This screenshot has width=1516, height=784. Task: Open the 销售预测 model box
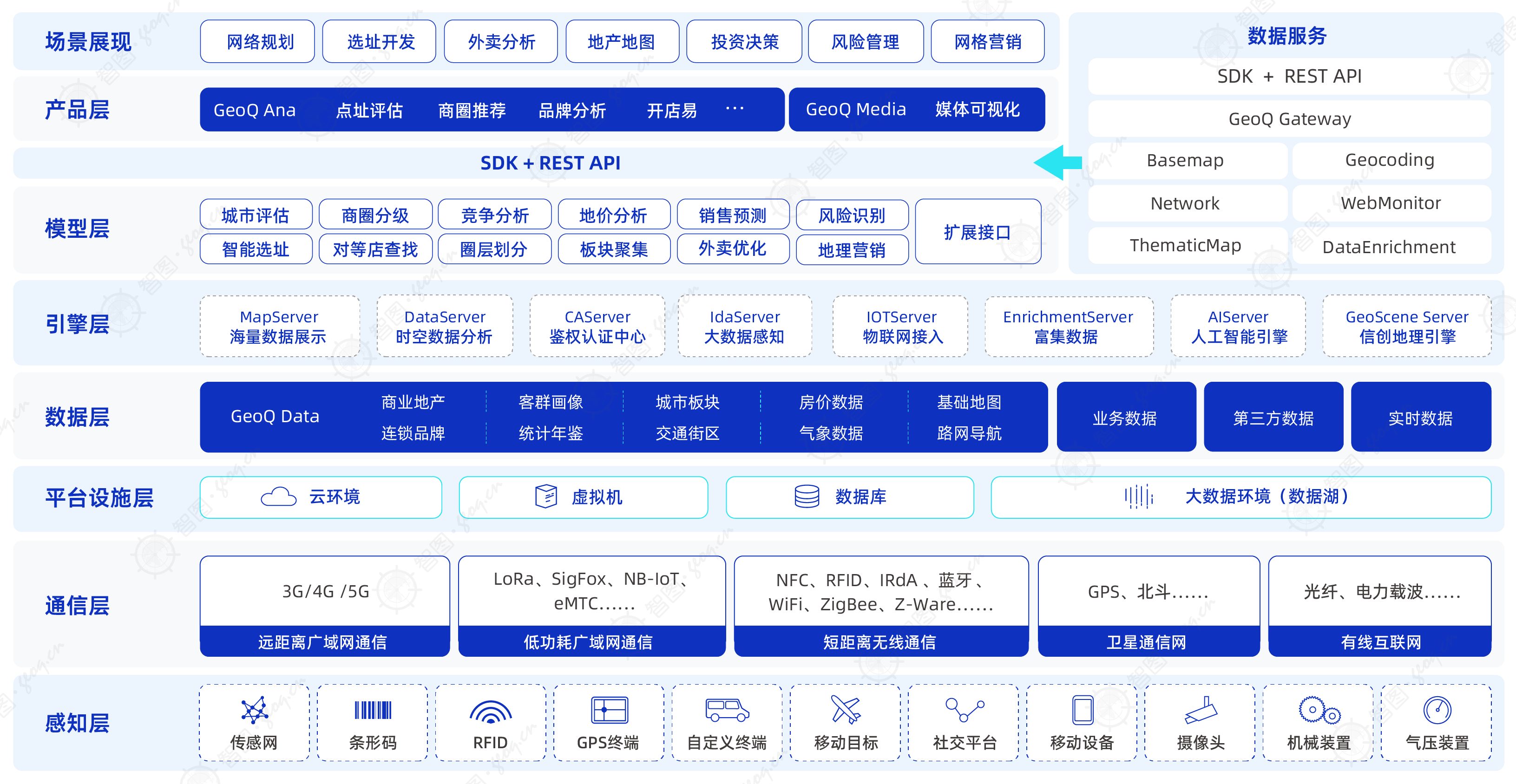(733, 215)
